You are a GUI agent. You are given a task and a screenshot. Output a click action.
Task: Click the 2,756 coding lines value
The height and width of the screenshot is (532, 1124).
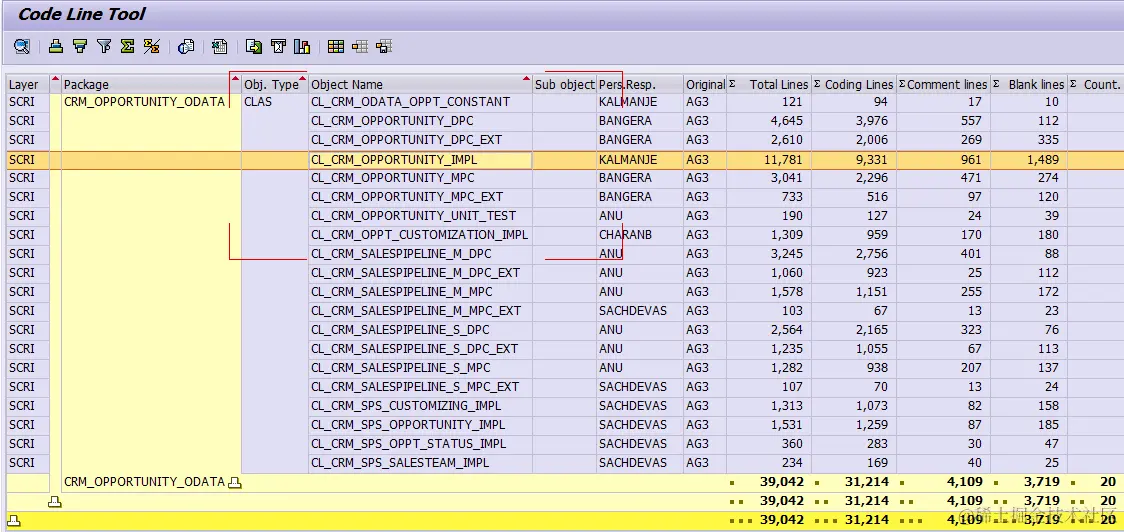click(854, 254)
